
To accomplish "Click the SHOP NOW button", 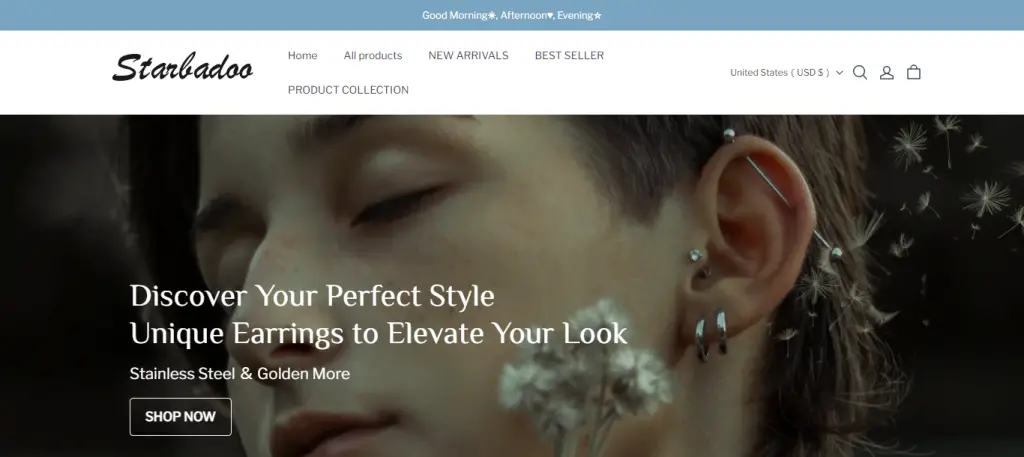I will pos(180,417).
